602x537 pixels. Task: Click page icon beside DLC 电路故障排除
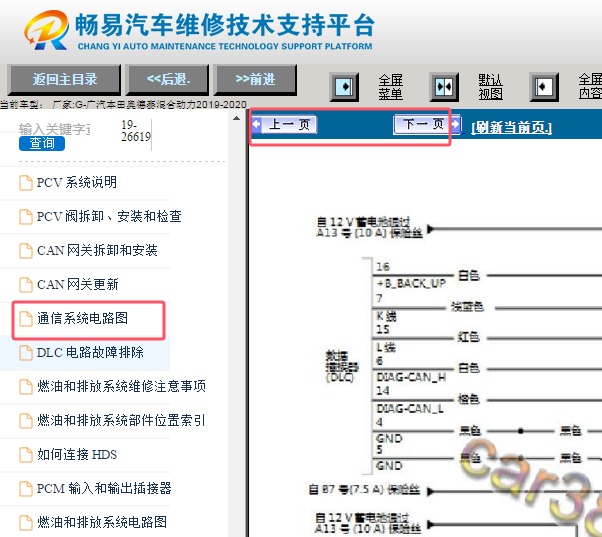coord(26,352)
